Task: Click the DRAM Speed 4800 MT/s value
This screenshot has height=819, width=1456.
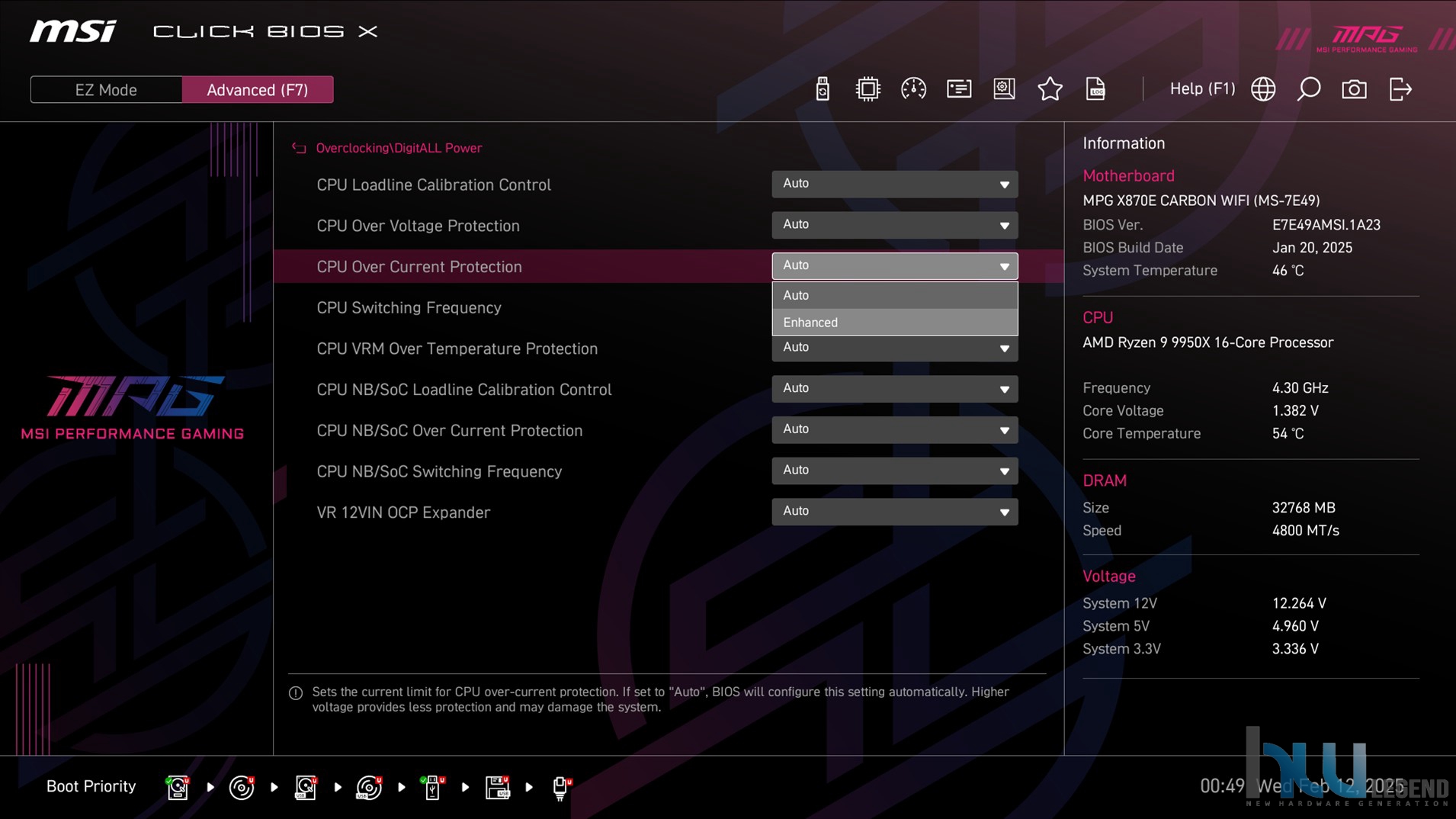Action: pos(1305,530)
